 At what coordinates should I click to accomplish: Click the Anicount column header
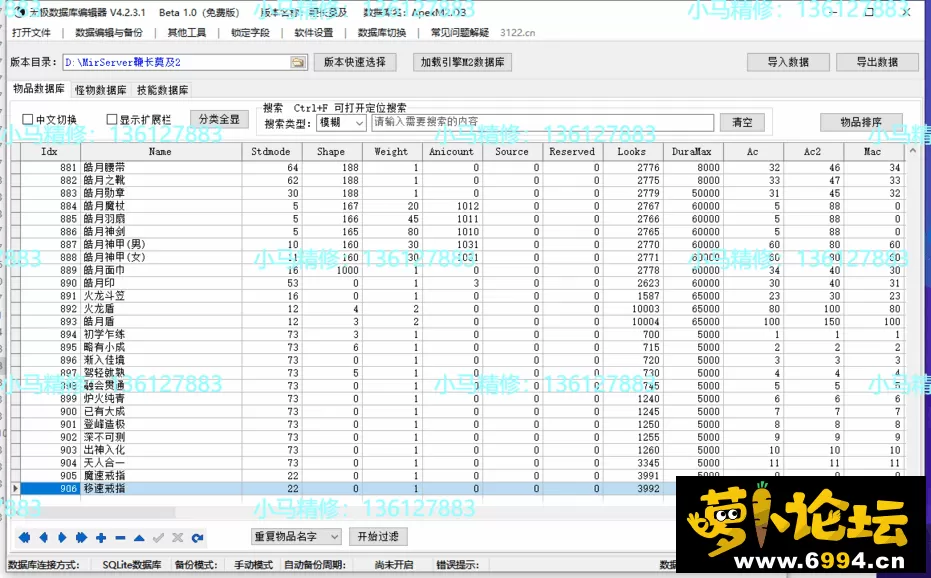pyautogui.click(x=452, y=152)
